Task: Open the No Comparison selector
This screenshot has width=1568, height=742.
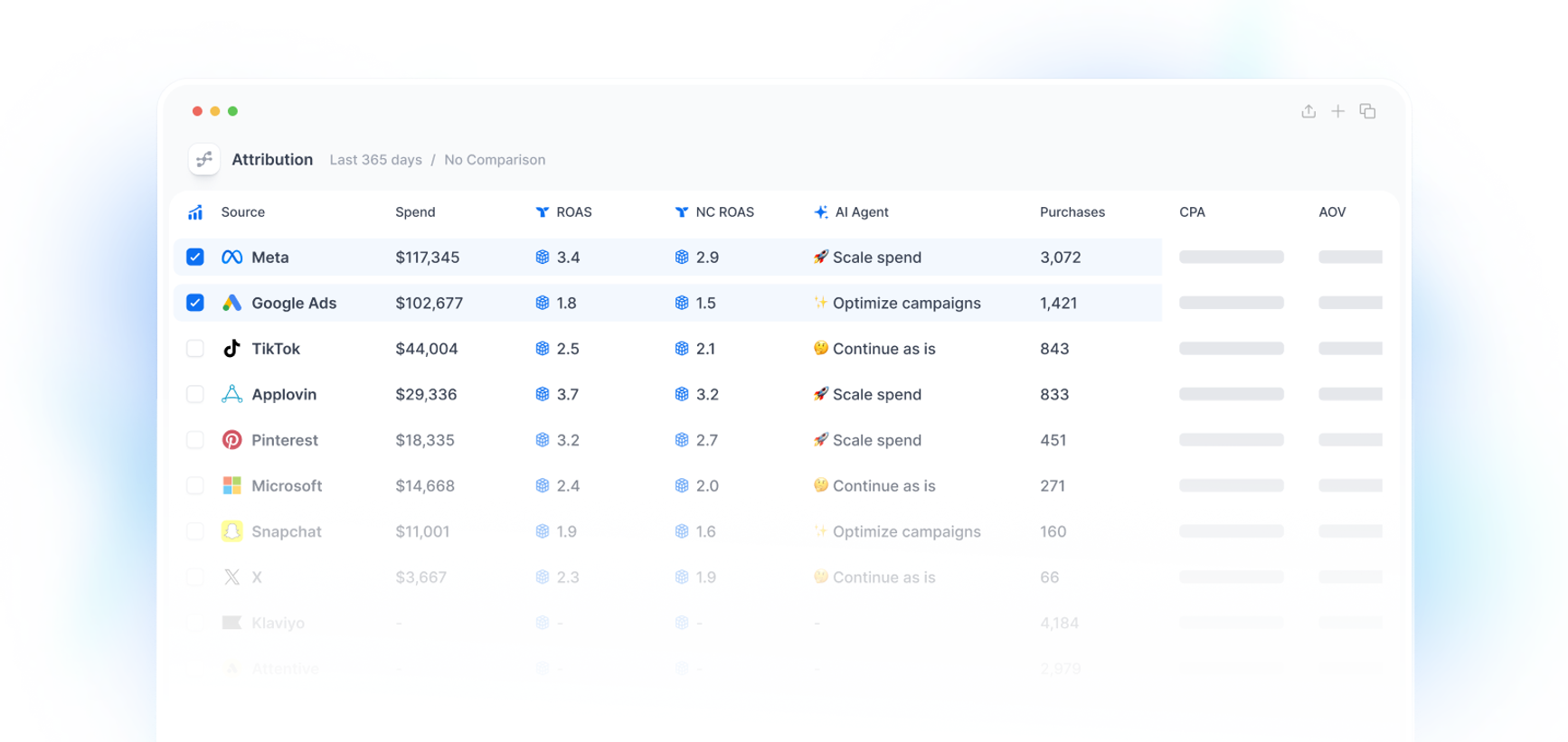Action: 495,160
